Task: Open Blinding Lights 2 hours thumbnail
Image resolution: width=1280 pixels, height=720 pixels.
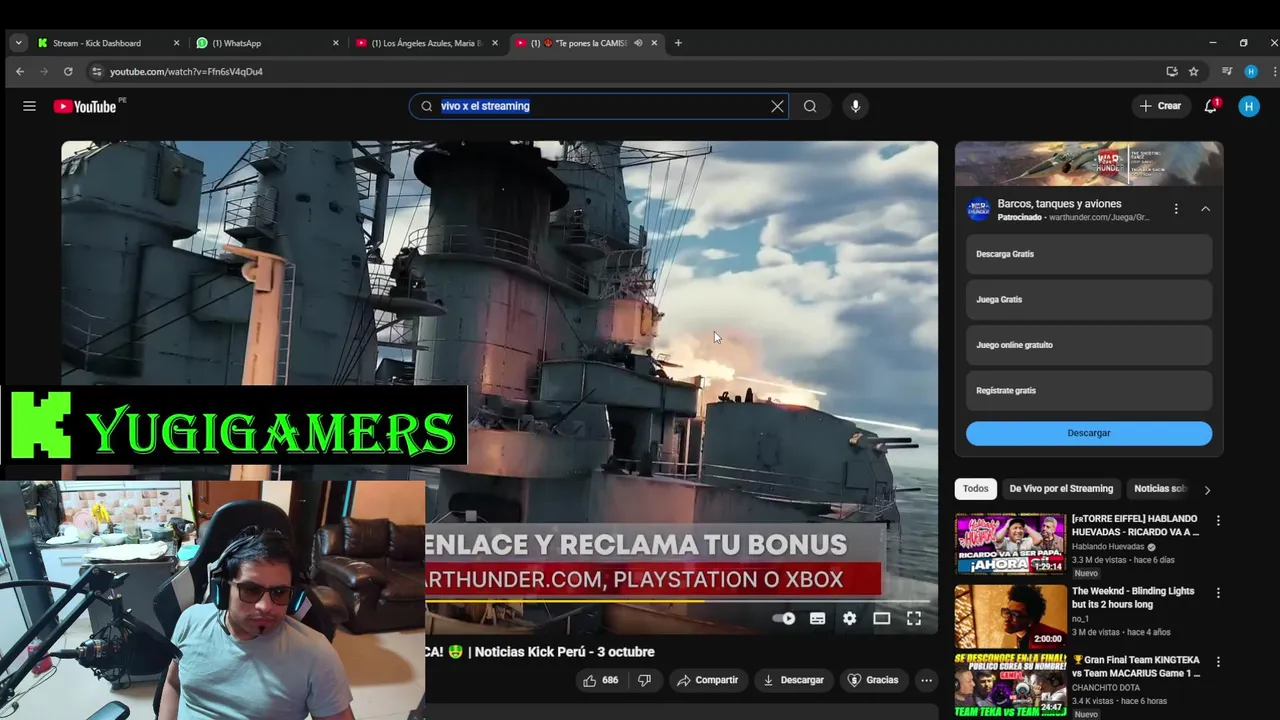Action: (1010, 616)
